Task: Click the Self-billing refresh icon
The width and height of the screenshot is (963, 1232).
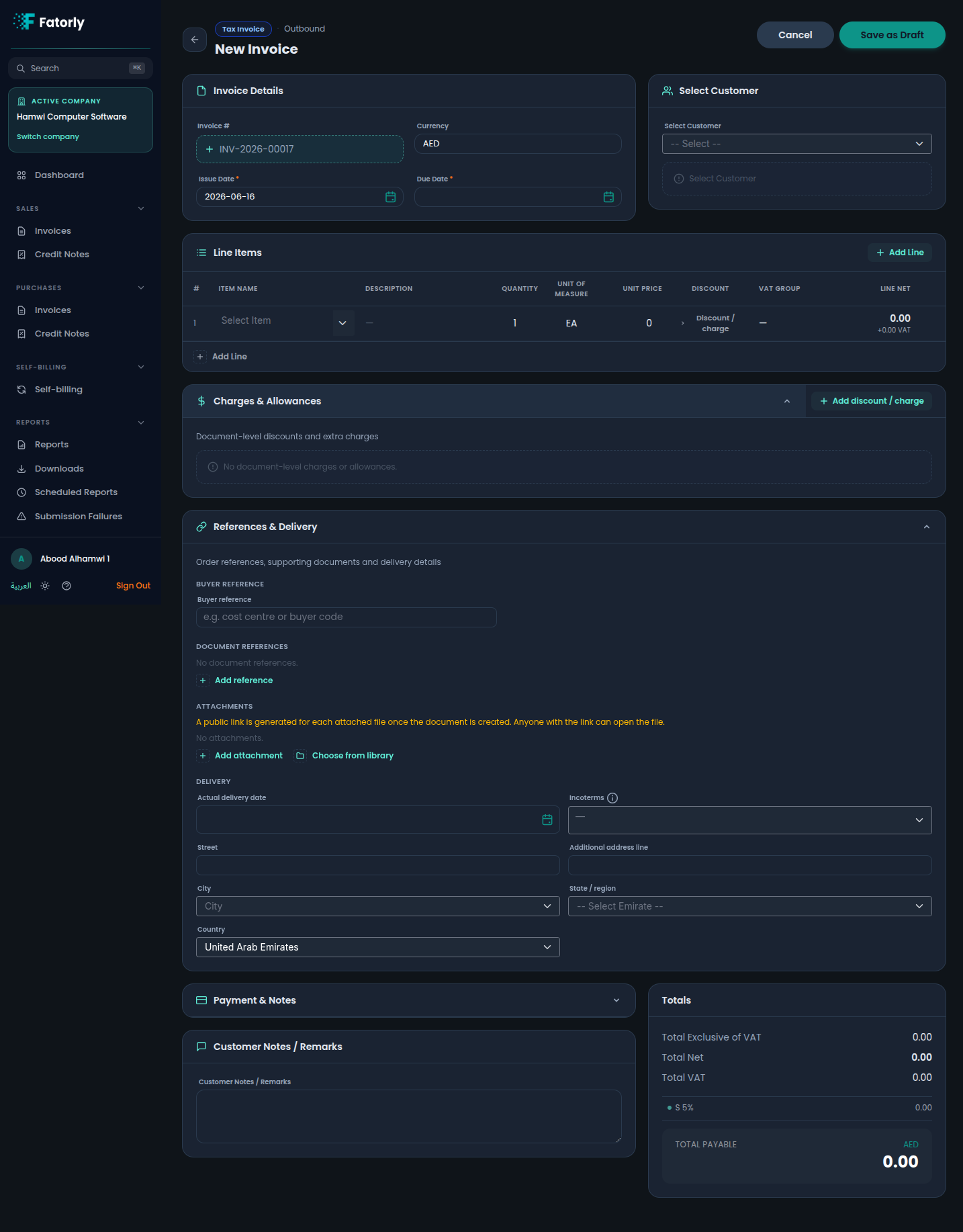Action: pyautogui.click(x=21, y=390)
